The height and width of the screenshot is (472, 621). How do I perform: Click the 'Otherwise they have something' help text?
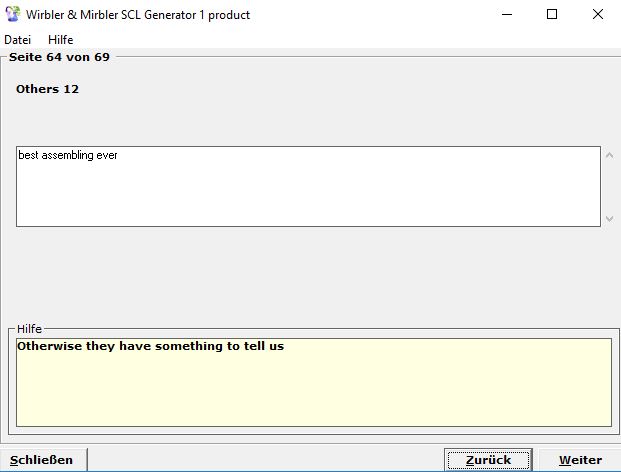coord(150,348)
